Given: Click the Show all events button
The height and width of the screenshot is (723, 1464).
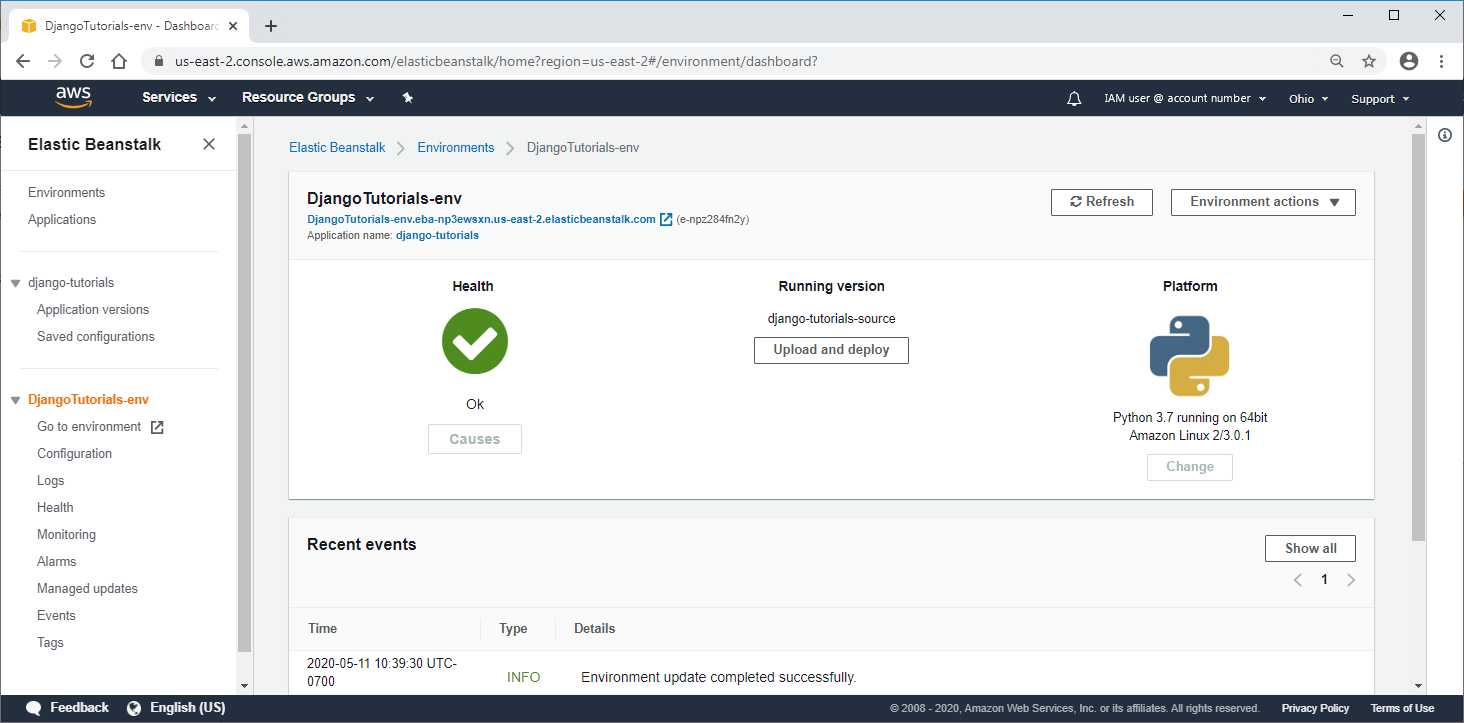Looking at the screenshot, I should [1310, 548].
